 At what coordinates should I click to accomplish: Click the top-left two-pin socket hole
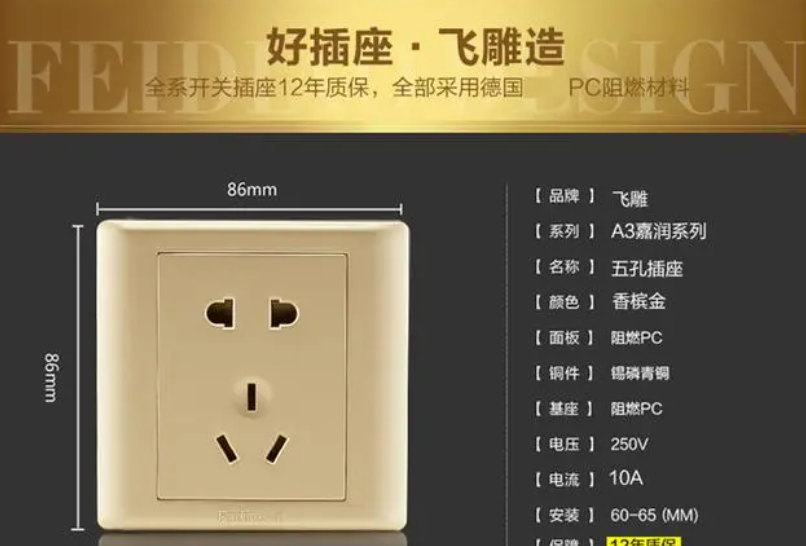(221, 313)
